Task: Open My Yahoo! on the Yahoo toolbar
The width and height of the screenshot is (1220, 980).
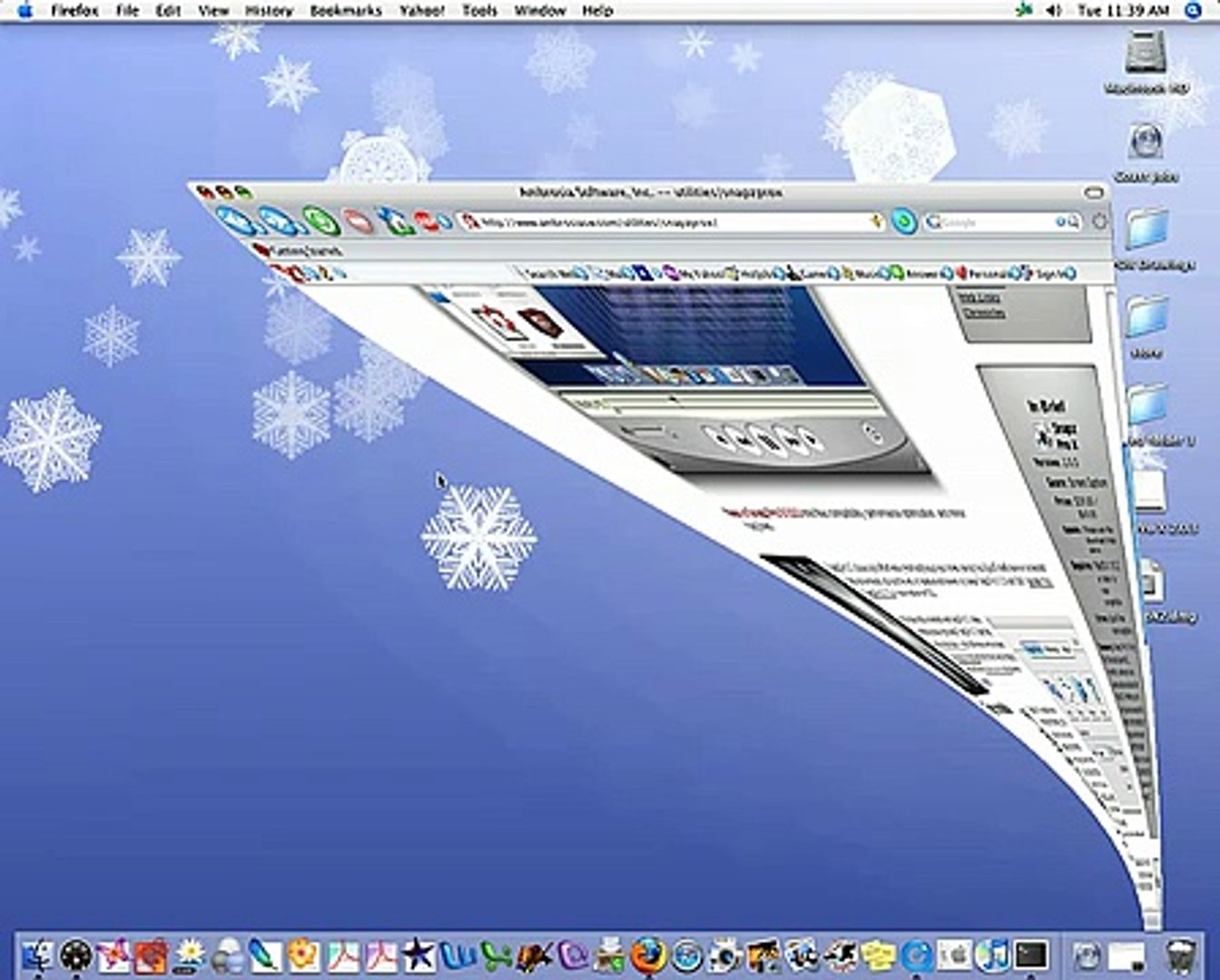Action: [x=694, y=272]
